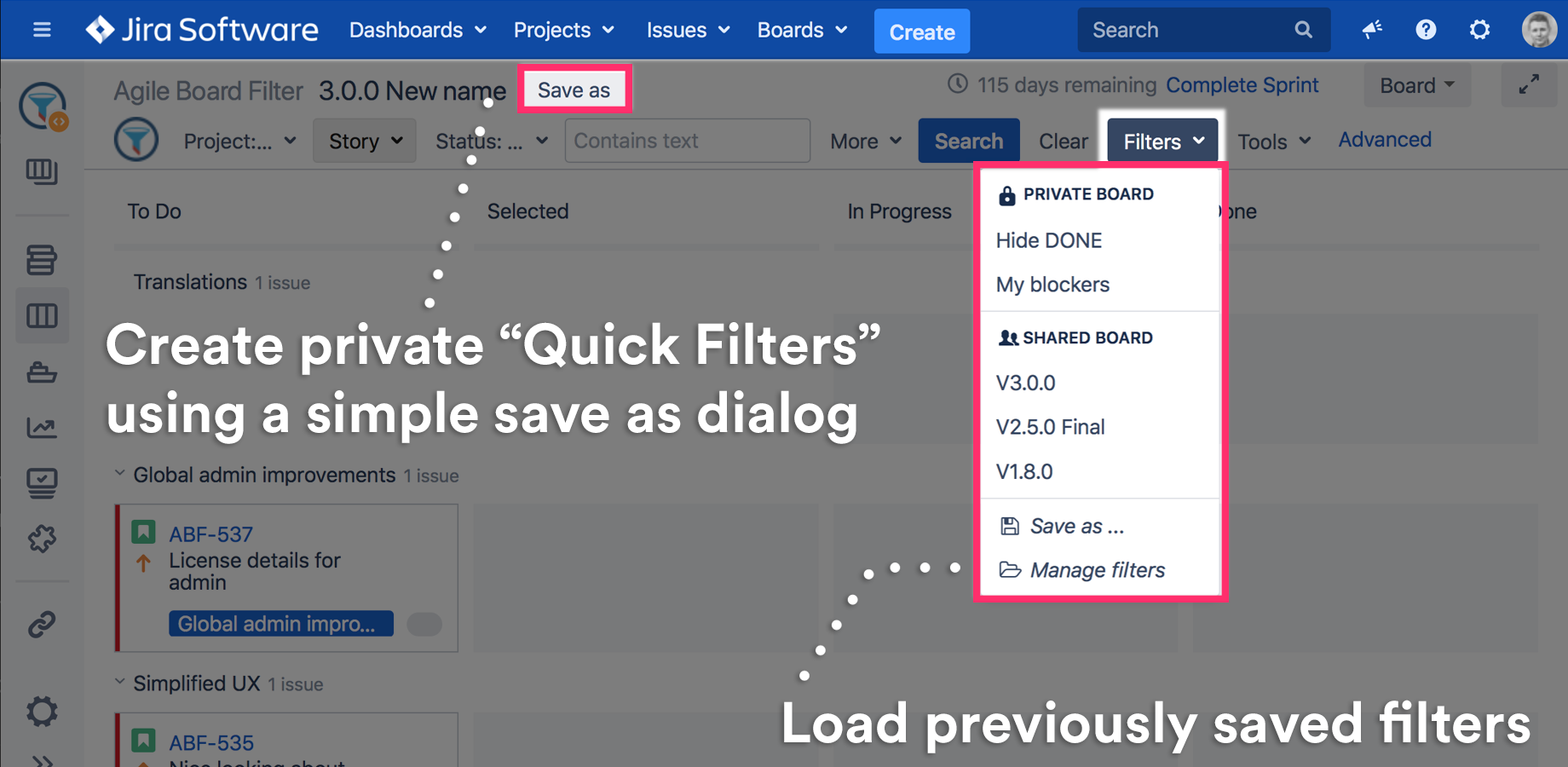This screenshot has height=767, width=1568.
Task: Apply the Hide DONE quick filter
Action: click(x=1048, y=240)
